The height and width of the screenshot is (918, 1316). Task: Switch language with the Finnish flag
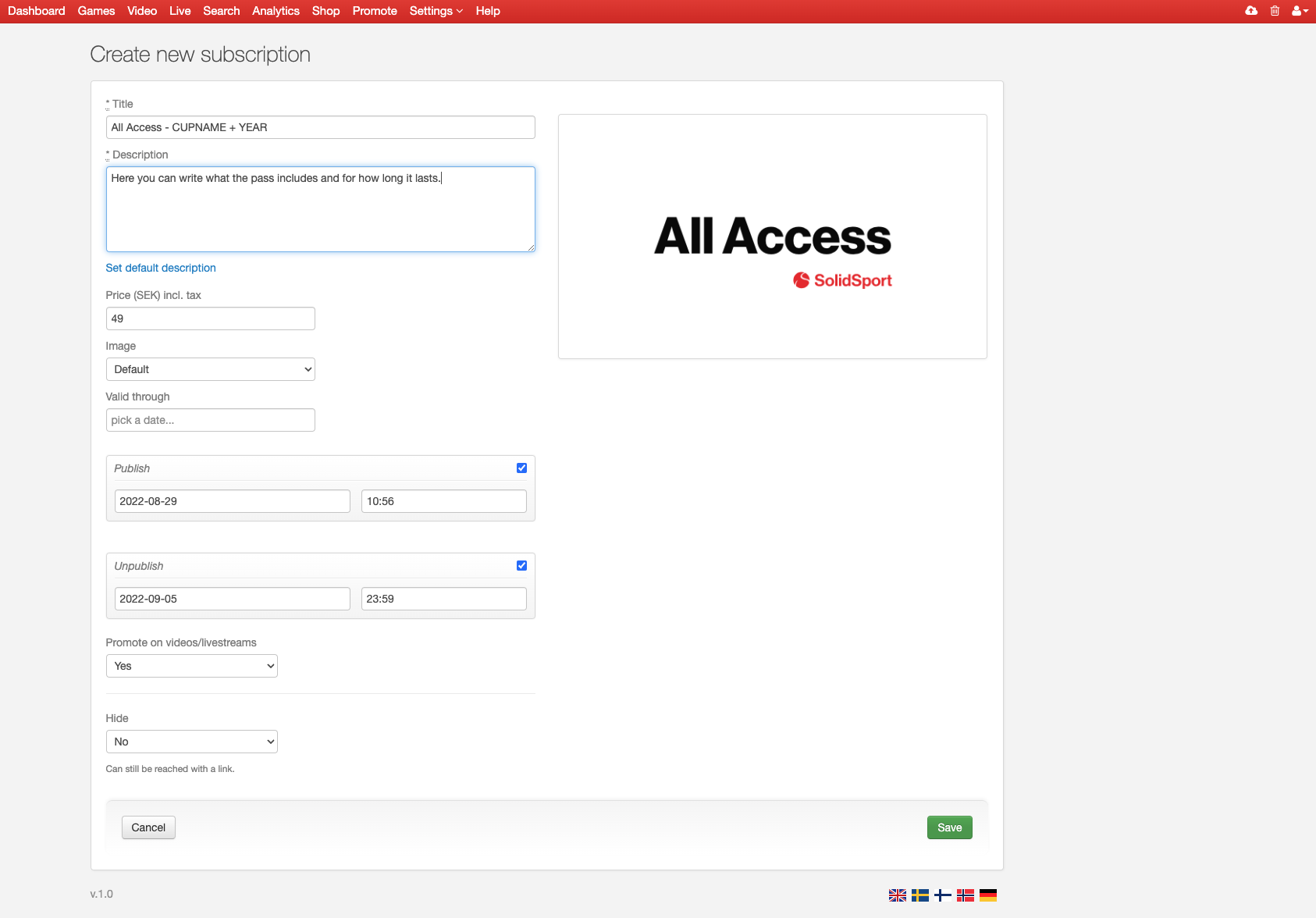click(943, 895)
